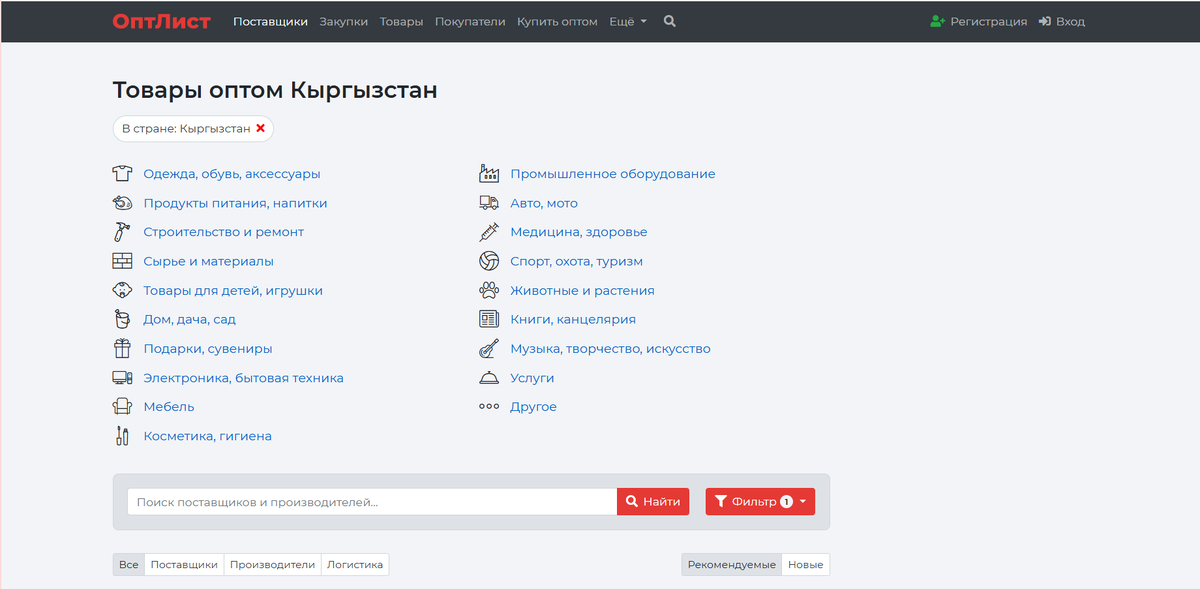
Task: Click the factory icon for industrial equipment
Action: (489, 174)
